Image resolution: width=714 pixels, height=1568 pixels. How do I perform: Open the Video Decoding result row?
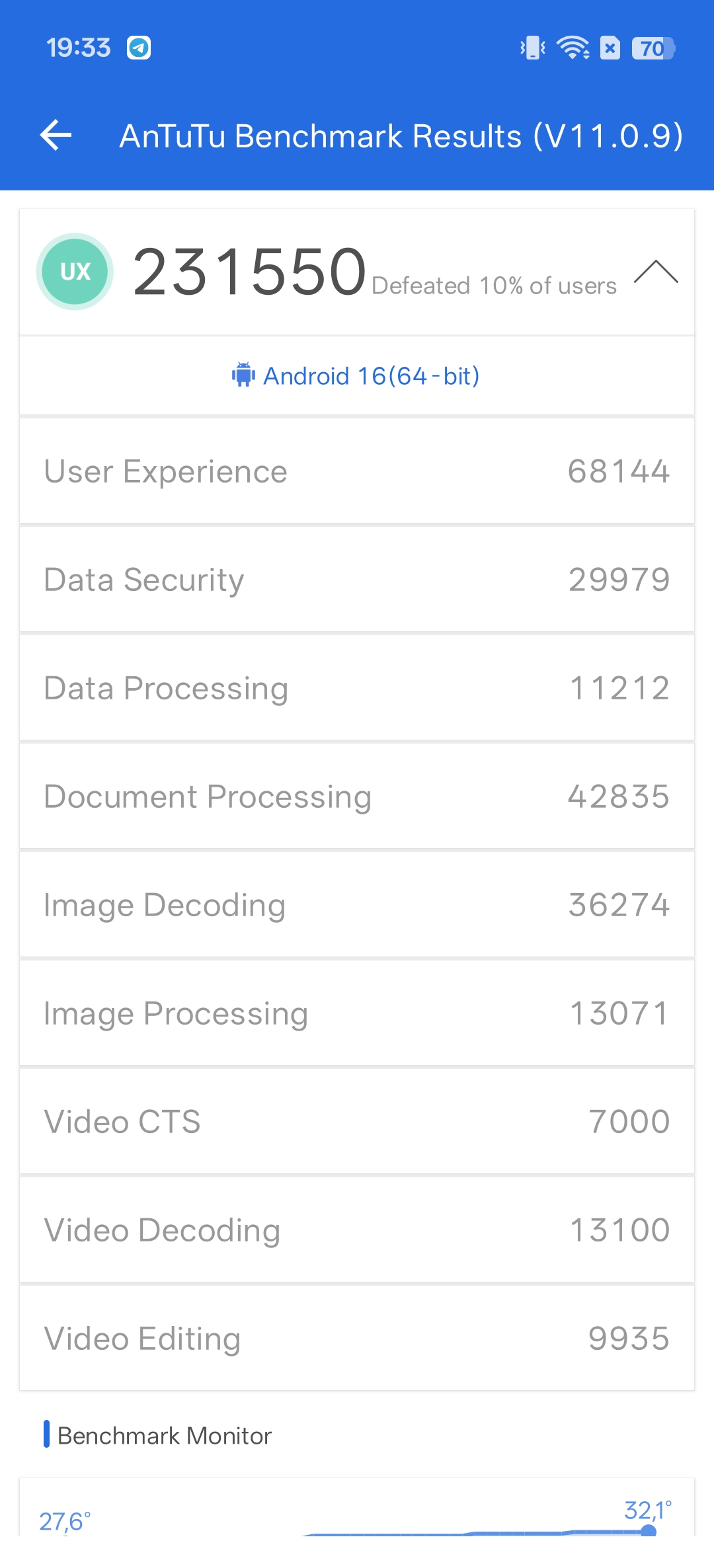[x=357, y=1230]
